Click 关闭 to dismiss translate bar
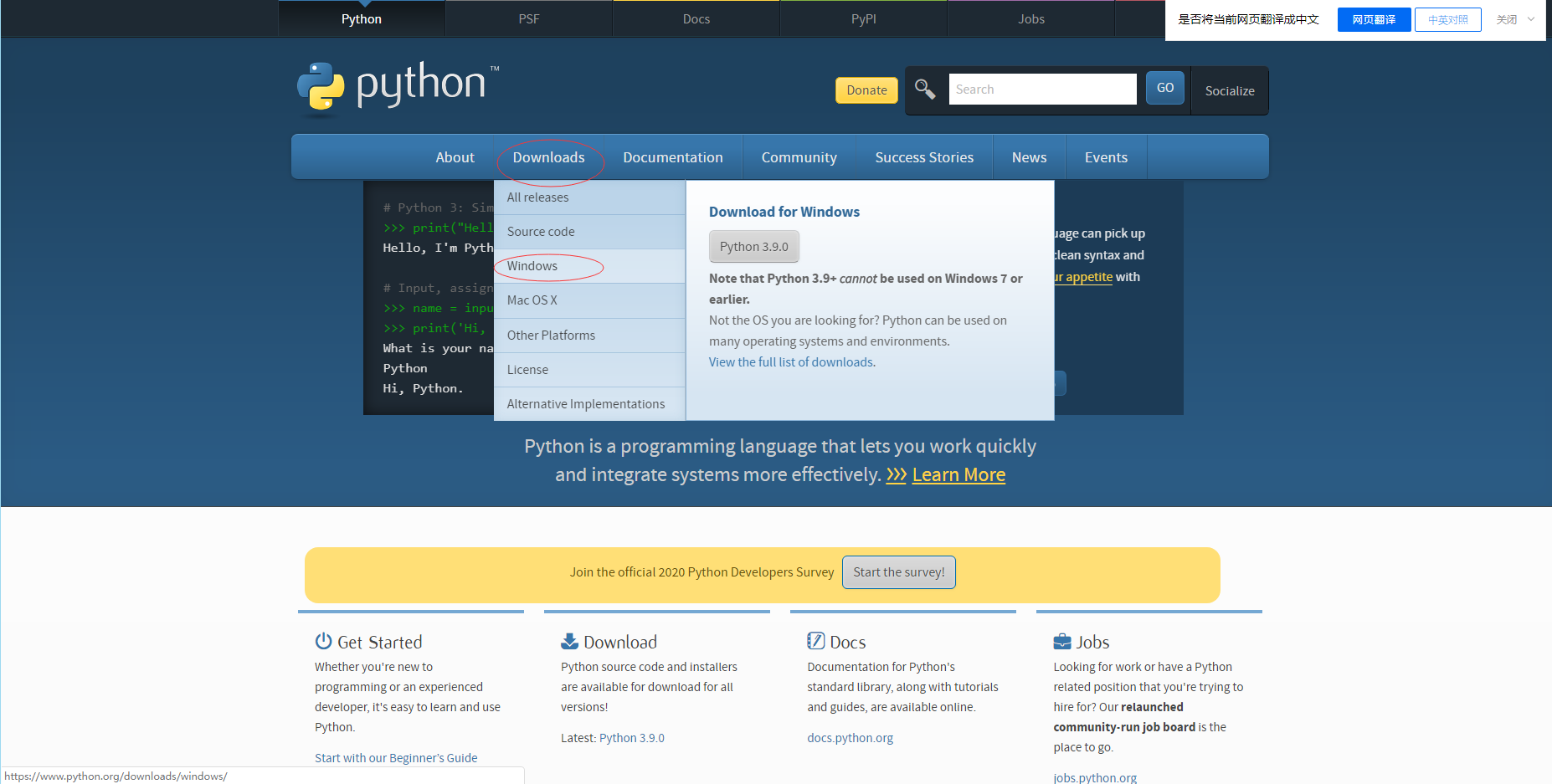The height and width of the screenshot is (784, 1552). (x=1507, y=19)
